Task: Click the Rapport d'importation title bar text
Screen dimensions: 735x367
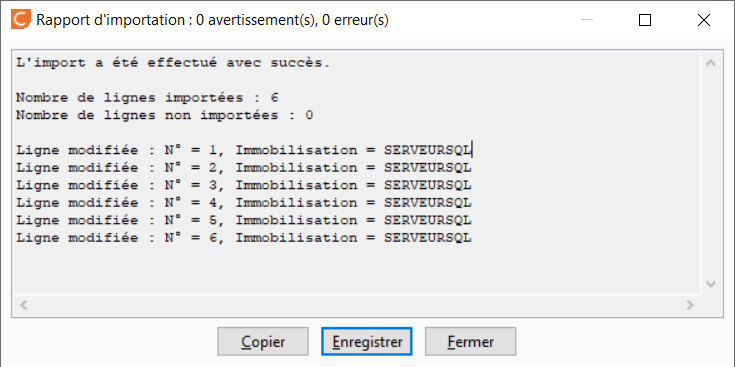Action: pyautogui.click(x=212, y=20)
